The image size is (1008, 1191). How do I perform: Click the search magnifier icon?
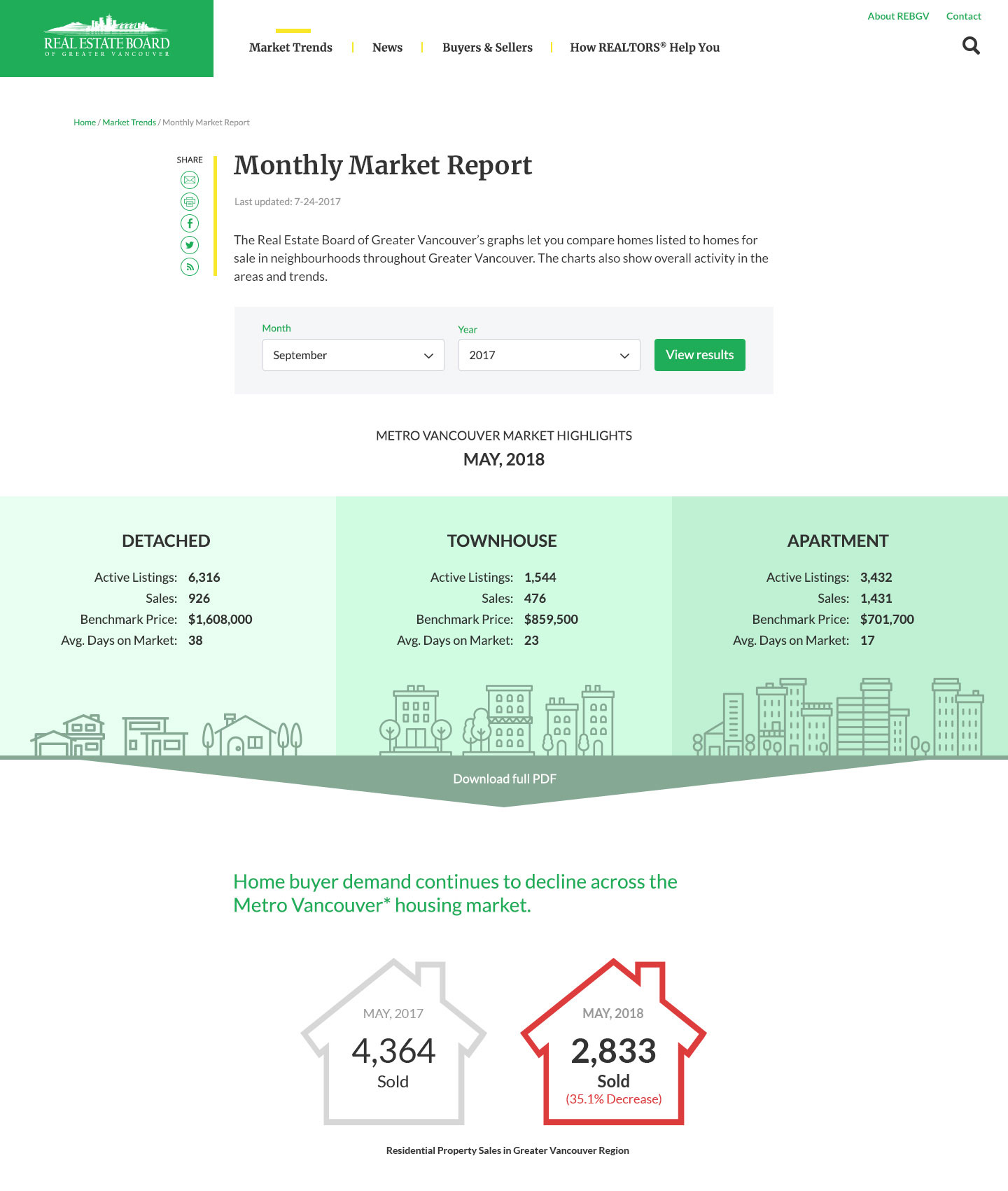971,46
